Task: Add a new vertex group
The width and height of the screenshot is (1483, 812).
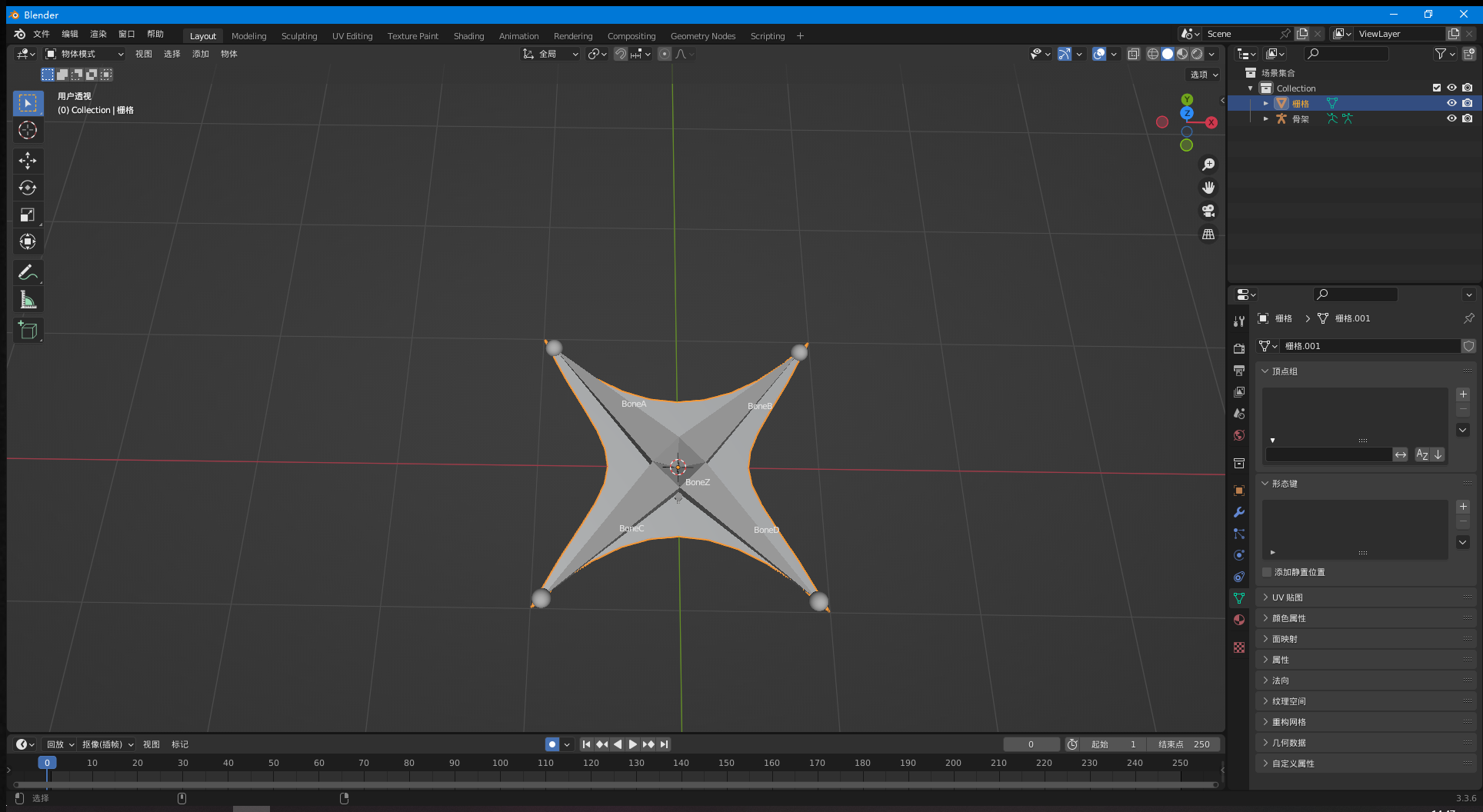Action: point(1463,394)
